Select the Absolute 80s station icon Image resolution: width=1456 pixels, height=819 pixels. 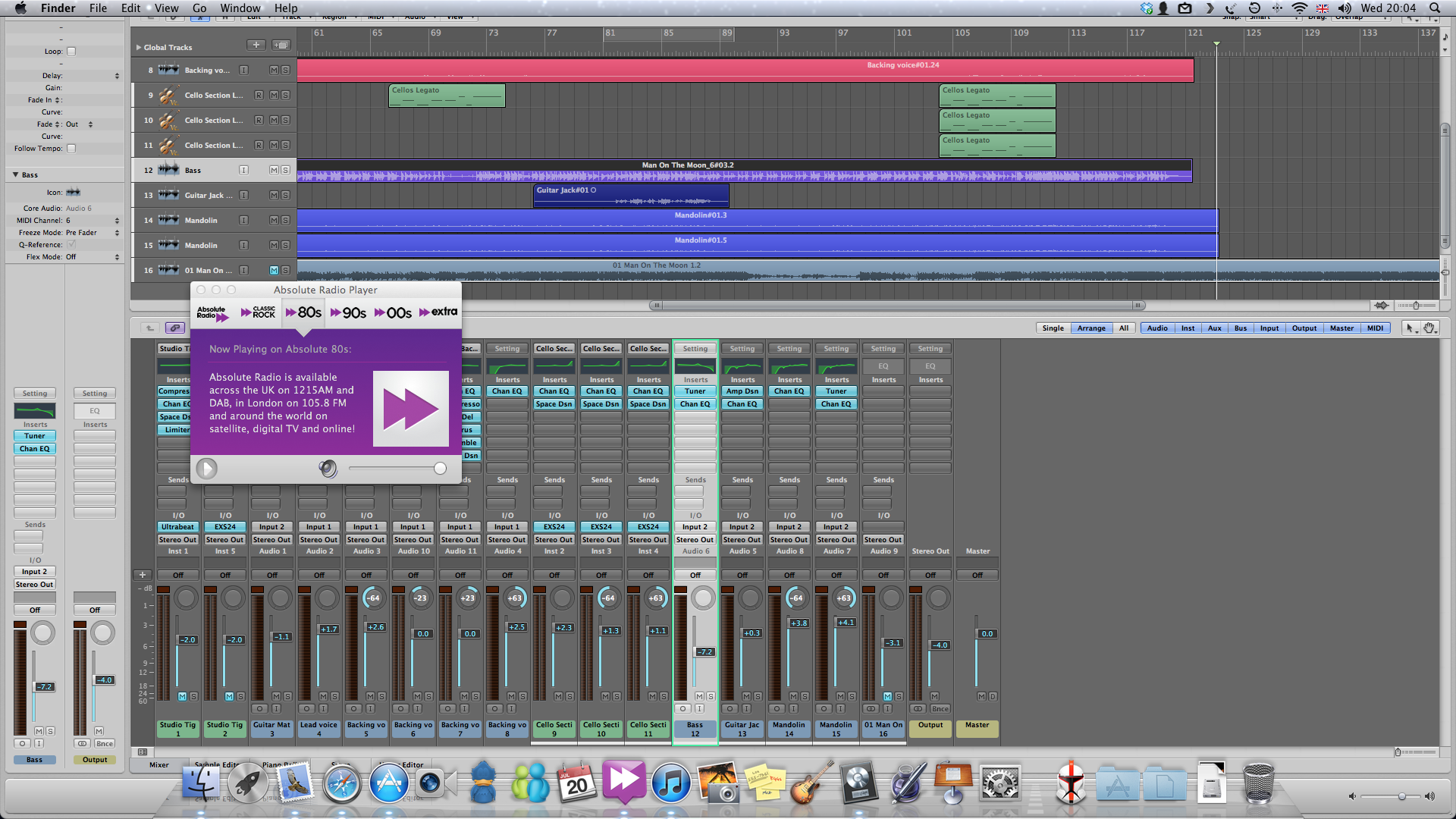tap(303, 312)
